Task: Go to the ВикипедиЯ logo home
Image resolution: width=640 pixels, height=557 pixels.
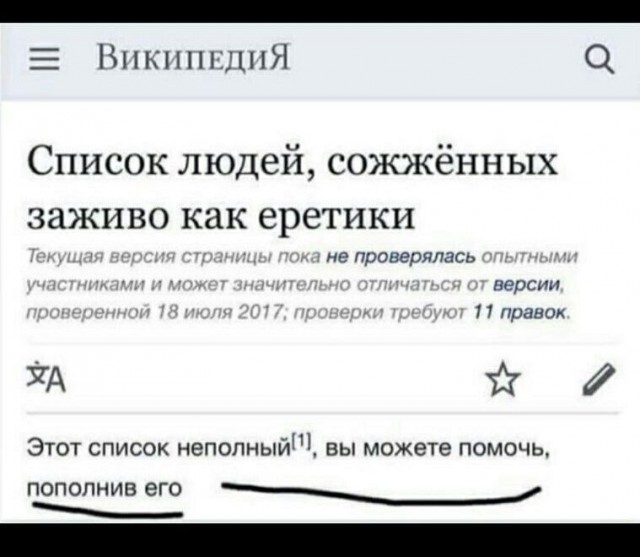Action: (x=193, y=59)
